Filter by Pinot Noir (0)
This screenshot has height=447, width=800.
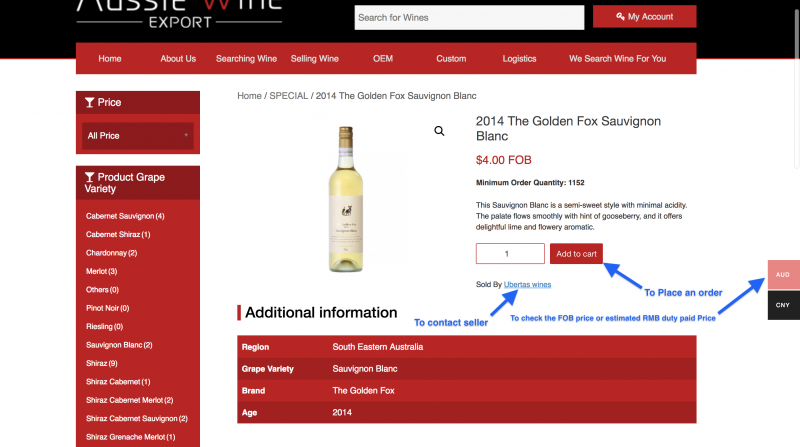pos(107,308)
